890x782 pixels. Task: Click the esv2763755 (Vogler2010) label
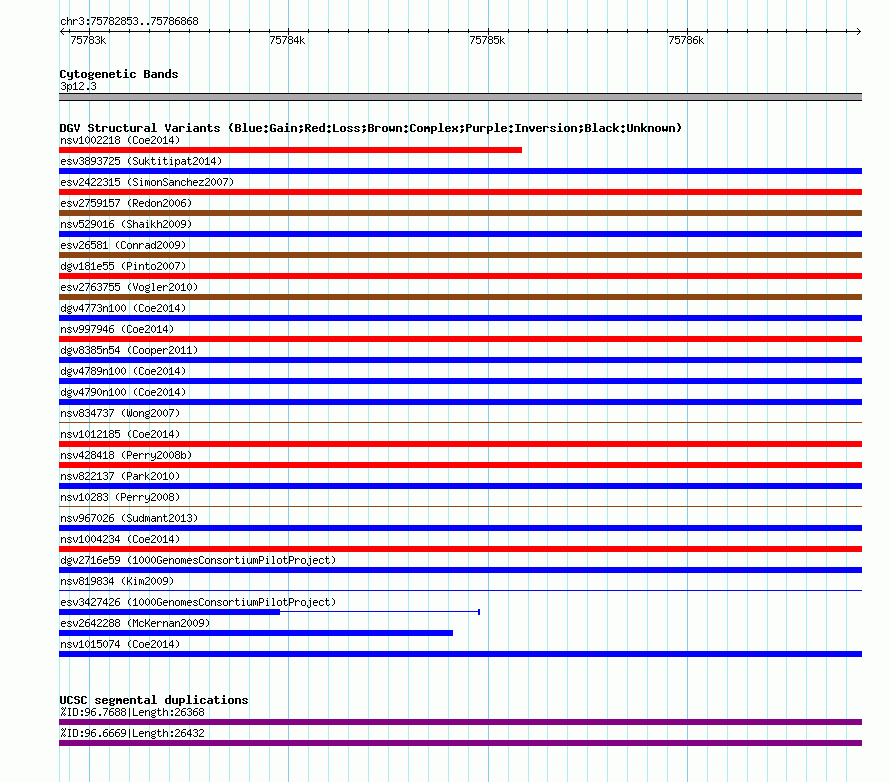pyautogui.click(x=129, y=287)
